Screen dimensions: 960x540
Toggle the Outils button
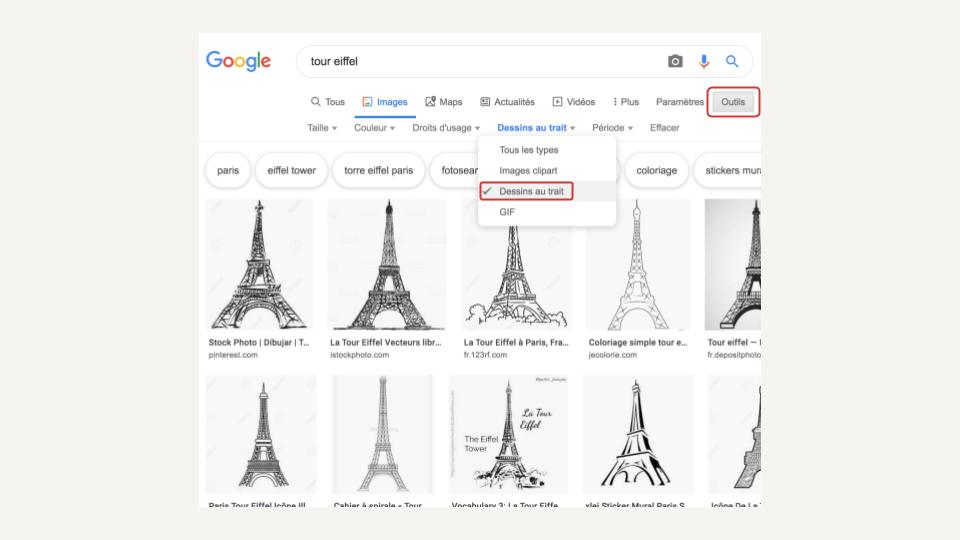click(x=733, y=102)
